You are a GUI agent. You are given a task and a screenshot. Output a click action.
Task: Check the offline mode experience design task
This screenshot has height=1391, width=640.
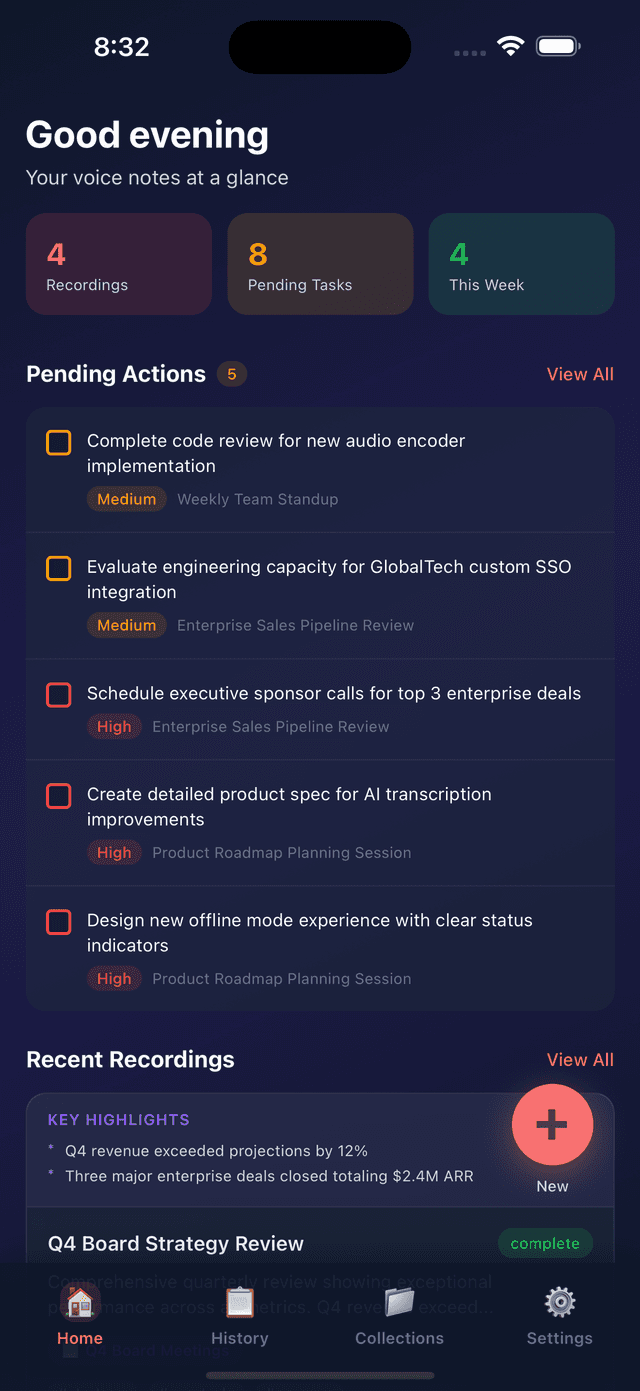pos(59,922)
